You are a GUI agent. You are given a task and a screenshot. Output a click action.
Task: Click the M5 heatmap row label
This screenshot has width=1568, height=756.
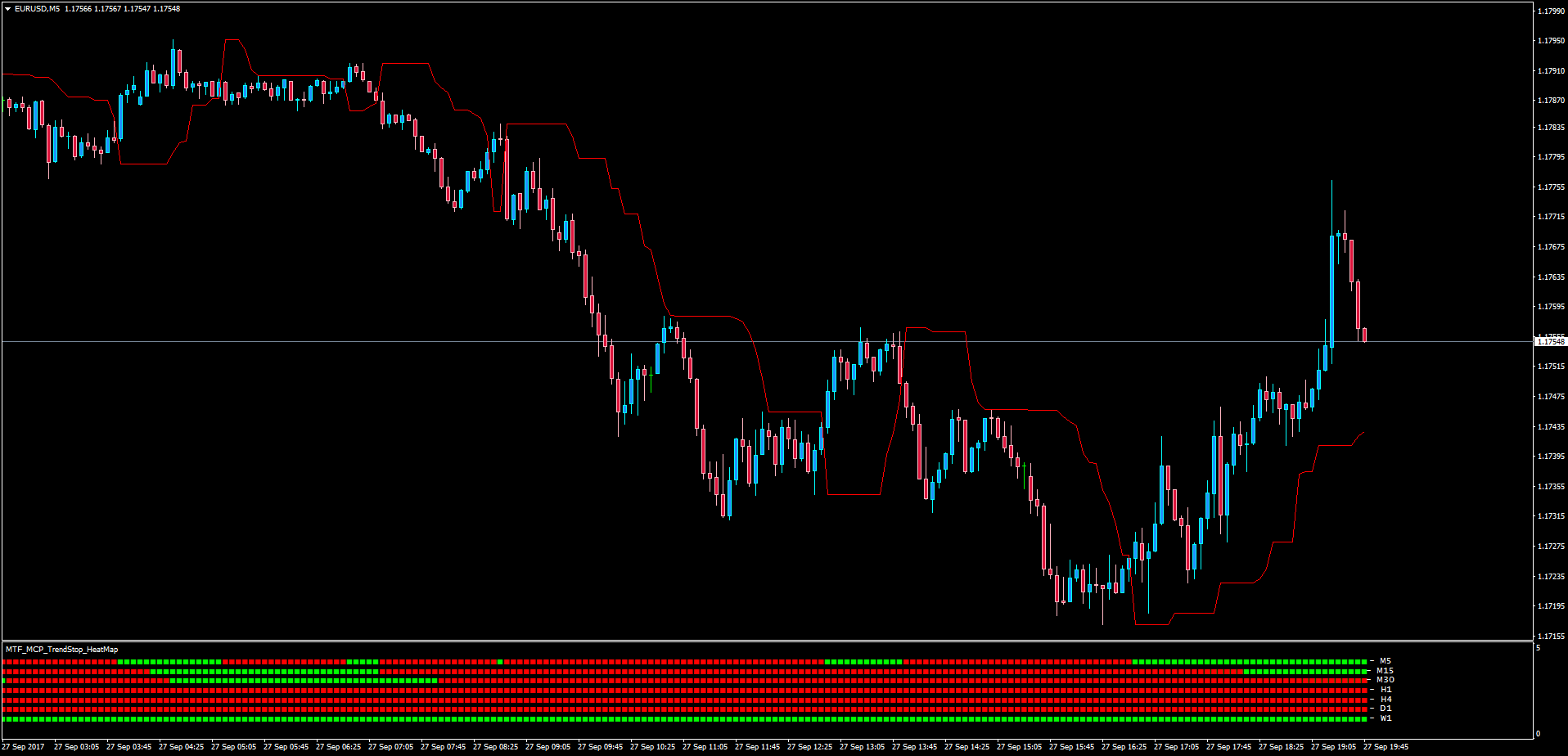click(x=1386, y=661)
